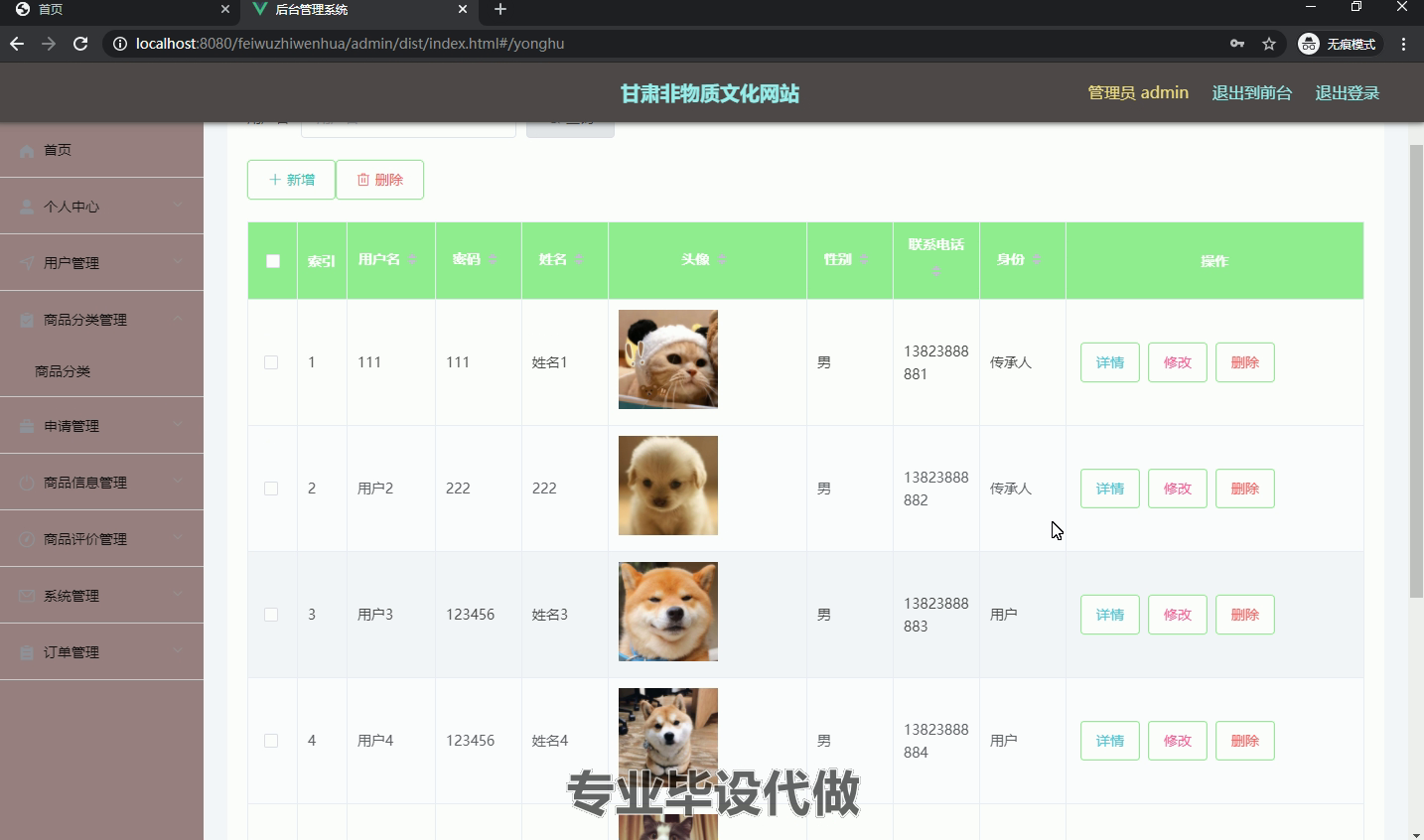Collapse 商品分类管理 menu chevron

click(x=178, y=319)
